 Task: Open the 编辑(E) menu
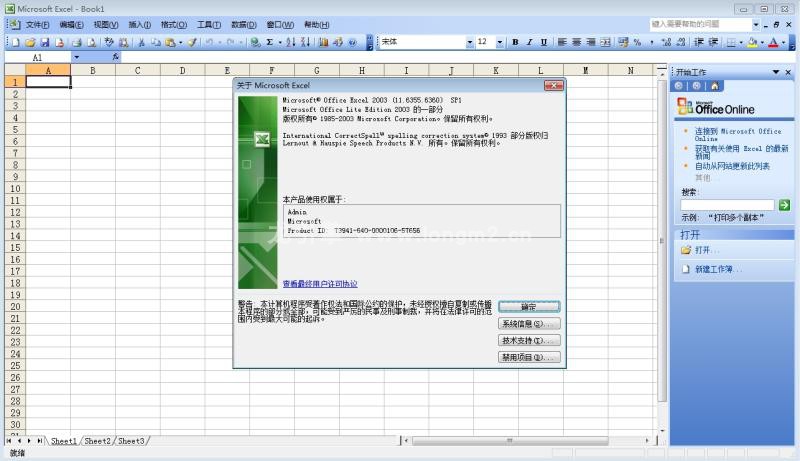[x=71, y=24]
